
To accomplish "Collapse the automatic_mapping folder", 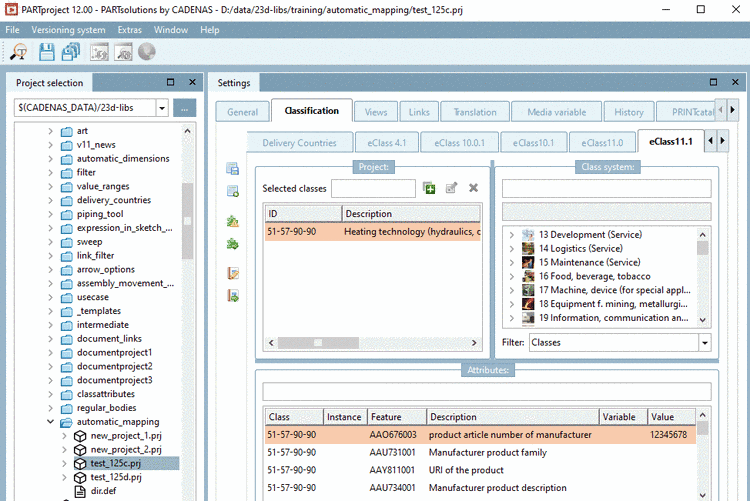I will pyautogui.click(x=50, y=422).
